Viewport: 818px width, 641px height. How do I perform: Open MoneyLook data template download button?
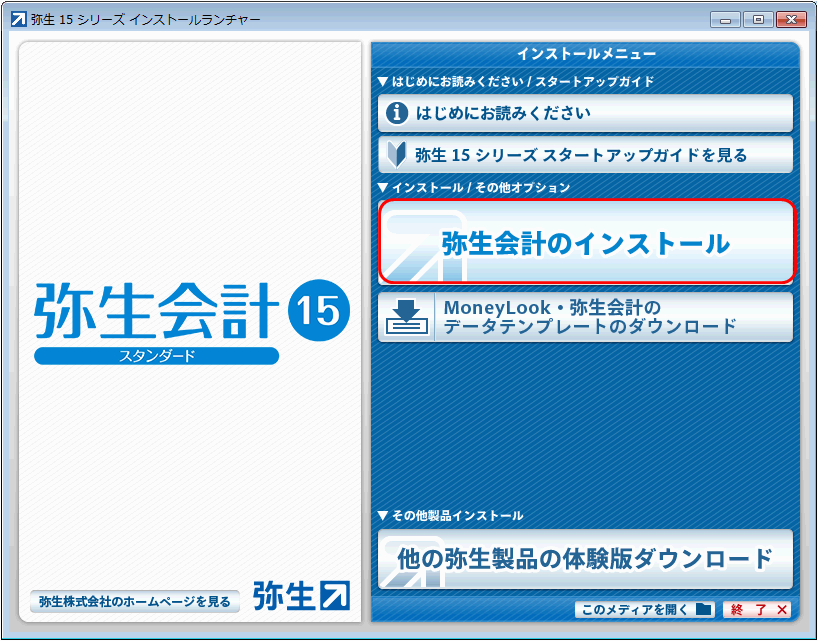(585, 317)
